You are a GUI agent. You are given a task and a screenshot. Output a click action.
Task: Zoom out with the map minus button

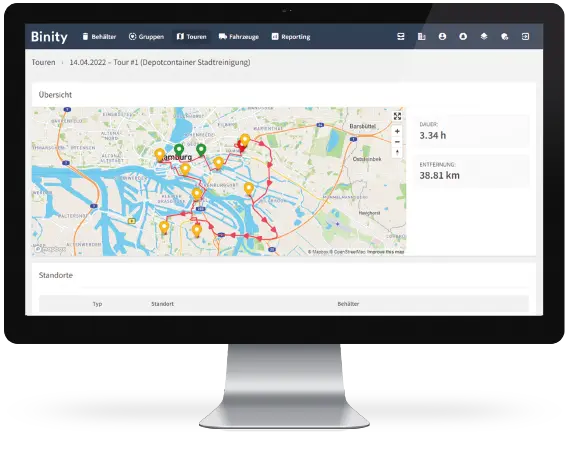click(397, 142)
